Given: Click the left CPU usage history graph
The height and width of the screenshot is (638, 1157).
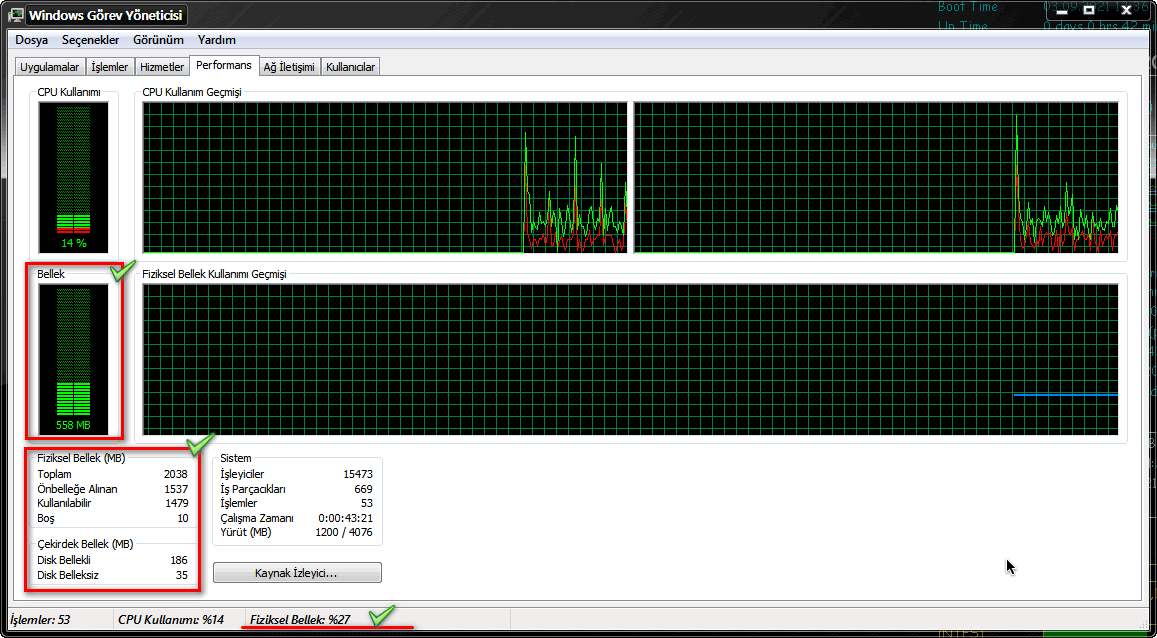Looking at the screenshot, I should (384, 178).
